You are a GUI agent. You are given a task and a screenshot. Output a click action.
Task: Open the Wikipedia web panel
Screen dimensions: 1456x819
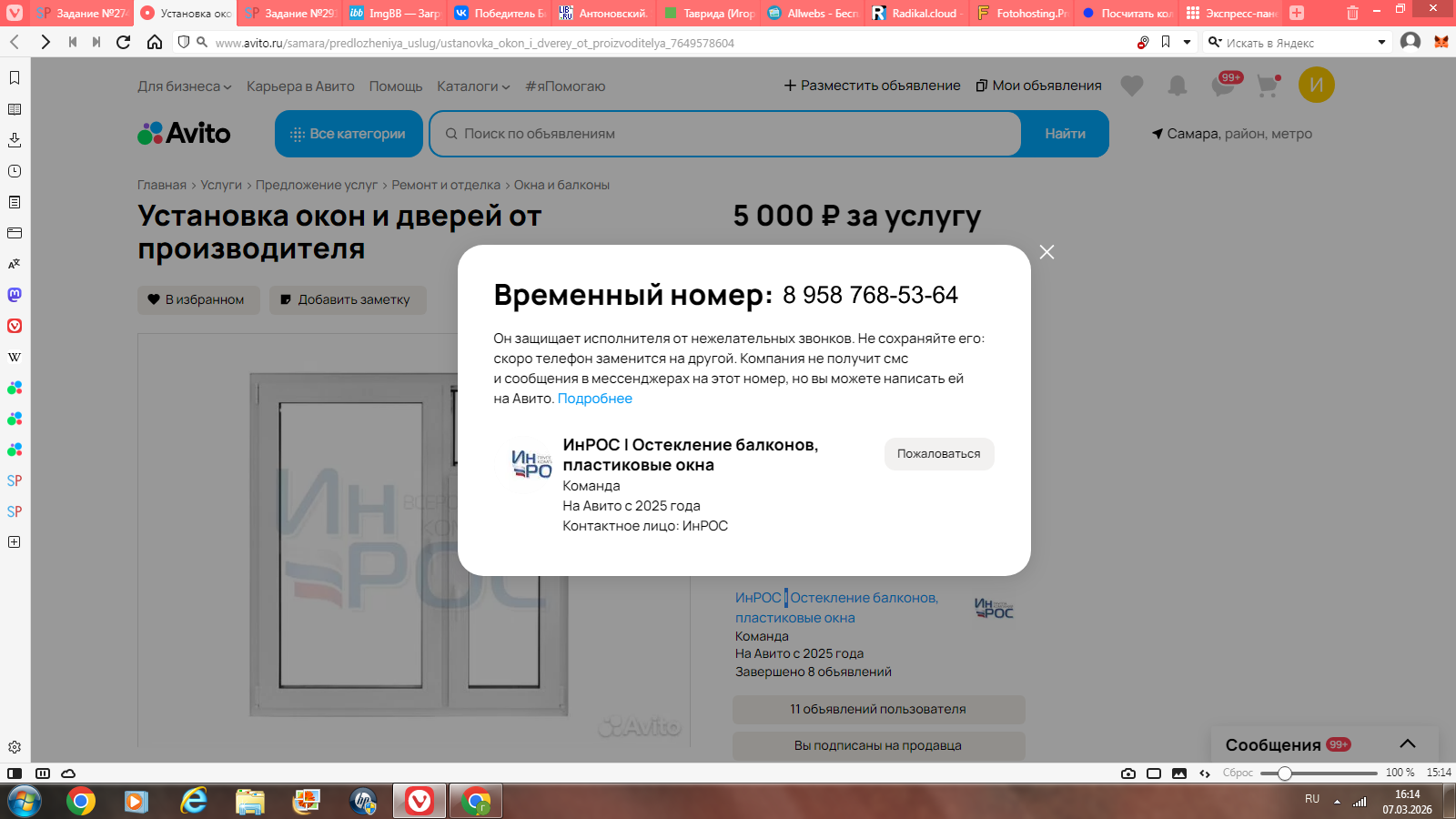coord(15,357)
